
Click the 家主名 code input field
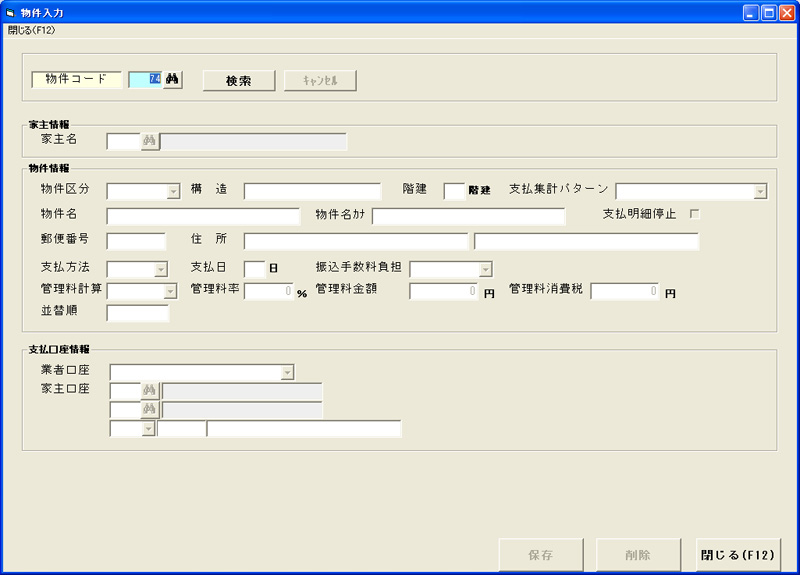123,141
